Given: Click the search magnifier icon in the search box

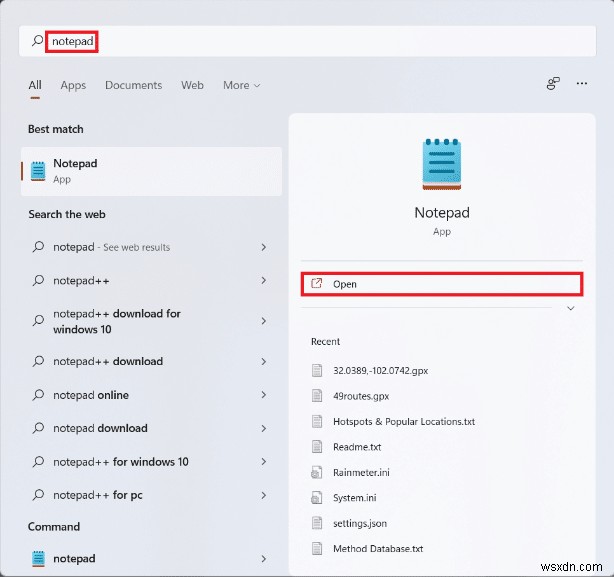Looking at the screenshot, I should click(x=38, y=41).
